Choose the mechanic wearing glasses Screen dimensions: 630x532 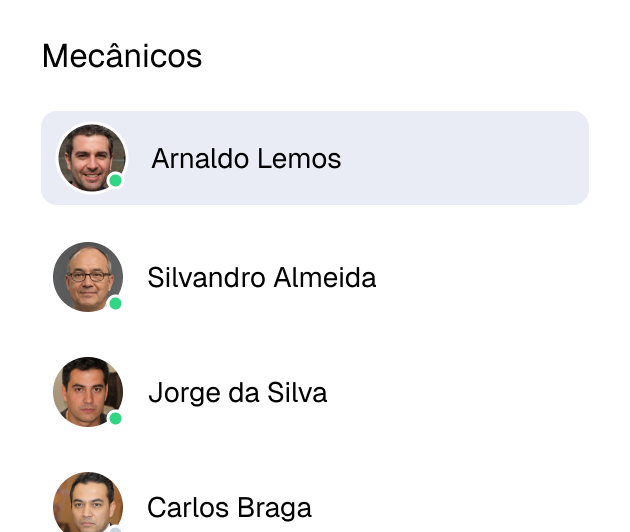click(261, 277)
